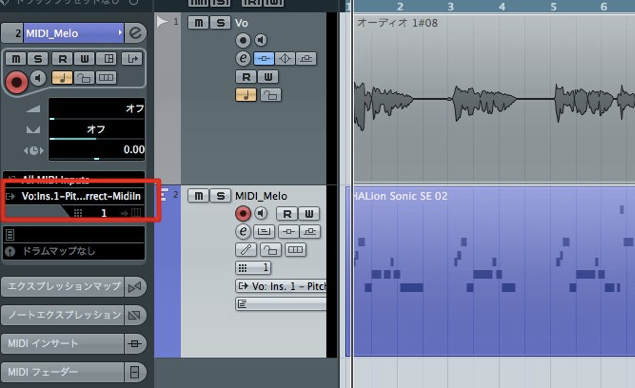Image resolution: width=635 pixels, height=388 pixels.
Task: Click the pencil draw button on MIDI_Melo track
Action: click(x=246, y=249)
